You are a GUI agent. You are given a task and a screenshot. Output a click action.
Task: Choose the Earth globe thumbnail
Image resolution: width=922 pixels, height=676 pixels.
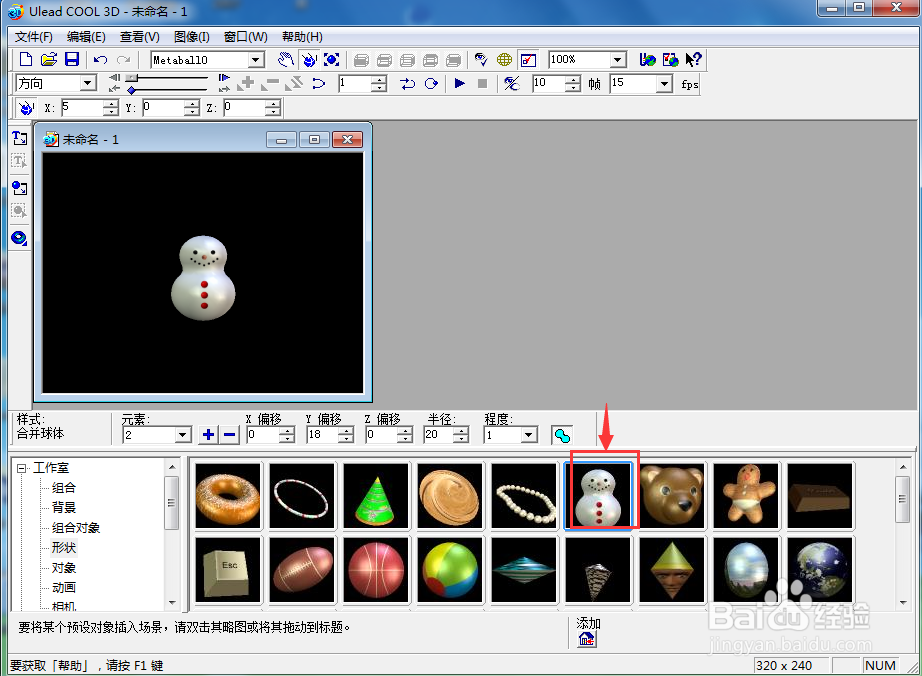pos(820,570)
